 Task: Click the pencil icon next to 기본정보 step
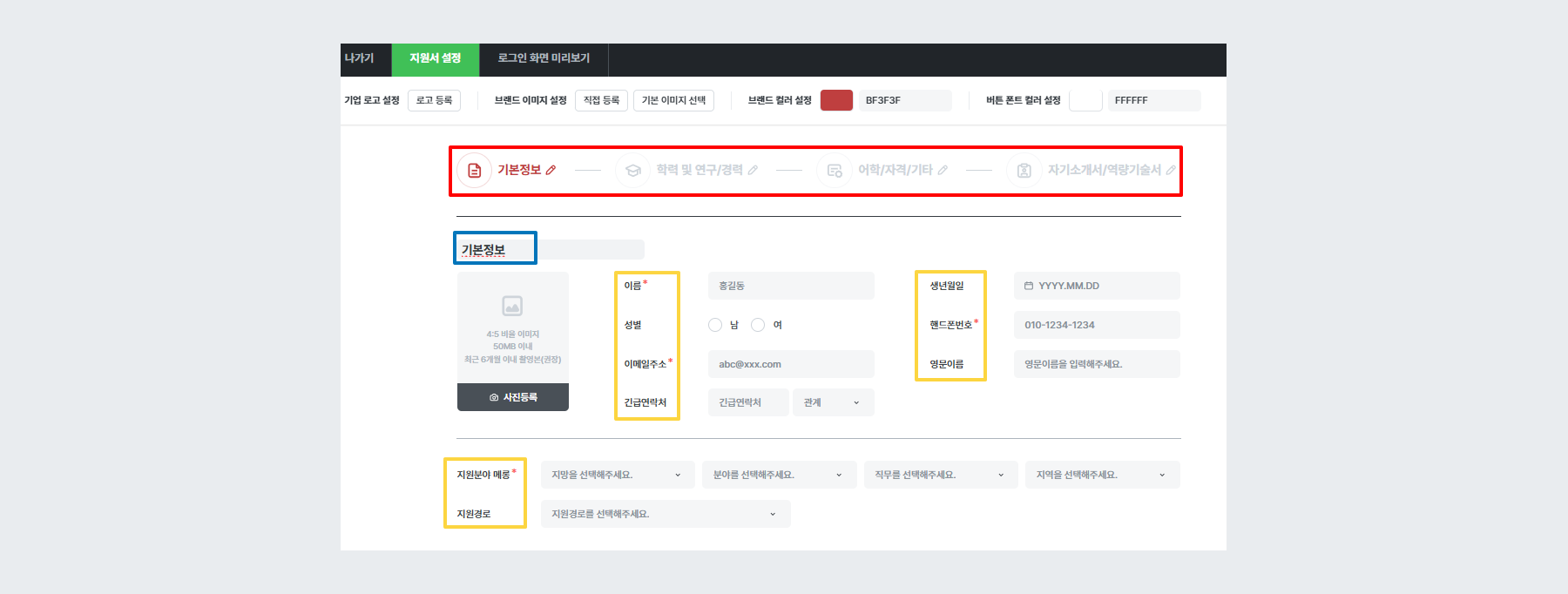(551, 170)
